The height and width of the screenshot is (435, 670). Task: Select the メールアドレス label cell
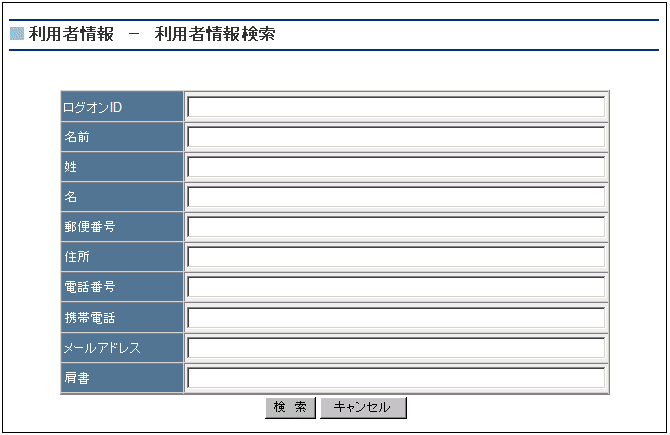[122, 348]
